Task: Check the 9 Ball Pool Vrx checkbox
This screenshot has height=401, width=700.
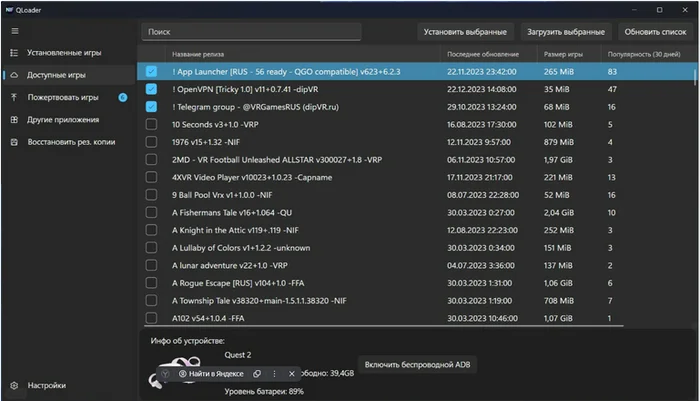Action: tap(151, 195)
